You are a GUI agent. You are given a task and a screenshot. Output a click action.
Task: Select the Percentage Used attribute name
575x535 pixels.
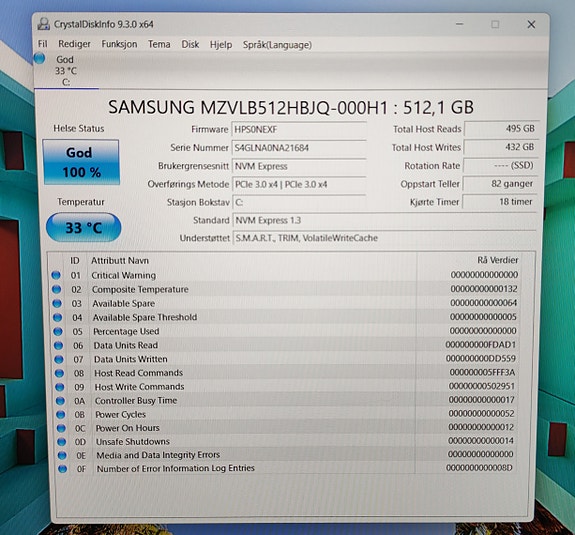126,331
